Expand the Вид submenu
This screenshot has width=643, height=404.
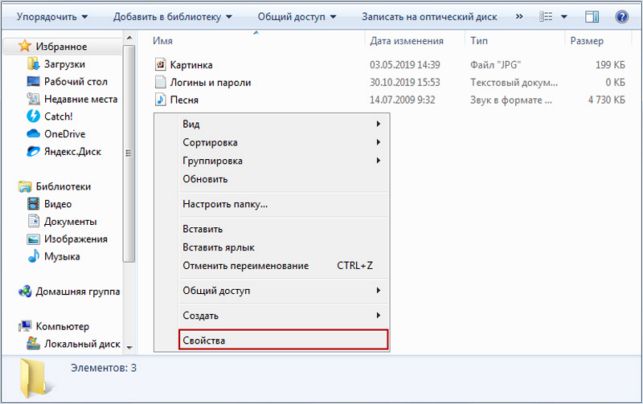pyautogui.click(x=283, y=124)
